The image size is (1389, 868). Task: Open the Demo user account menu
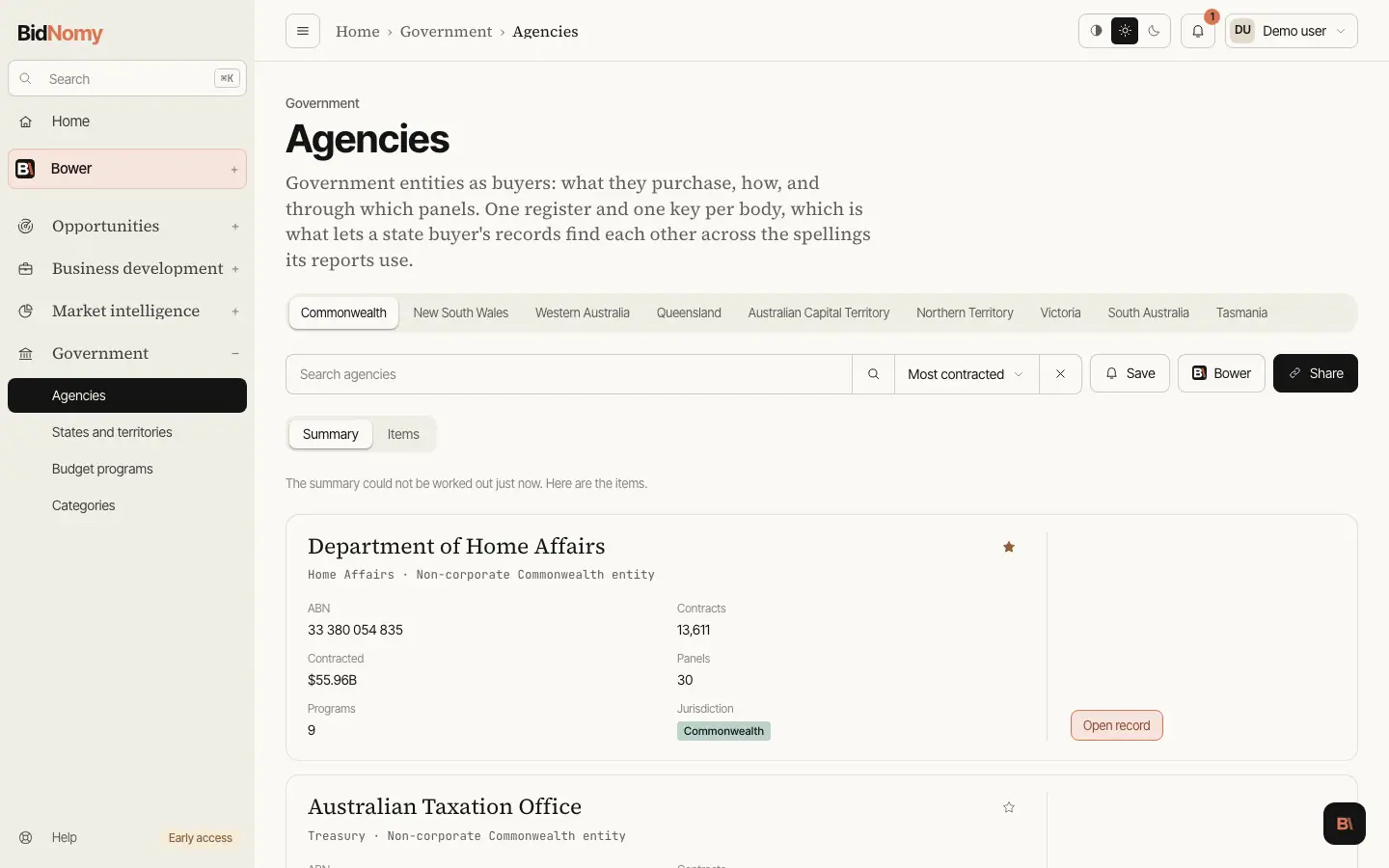1292,31
